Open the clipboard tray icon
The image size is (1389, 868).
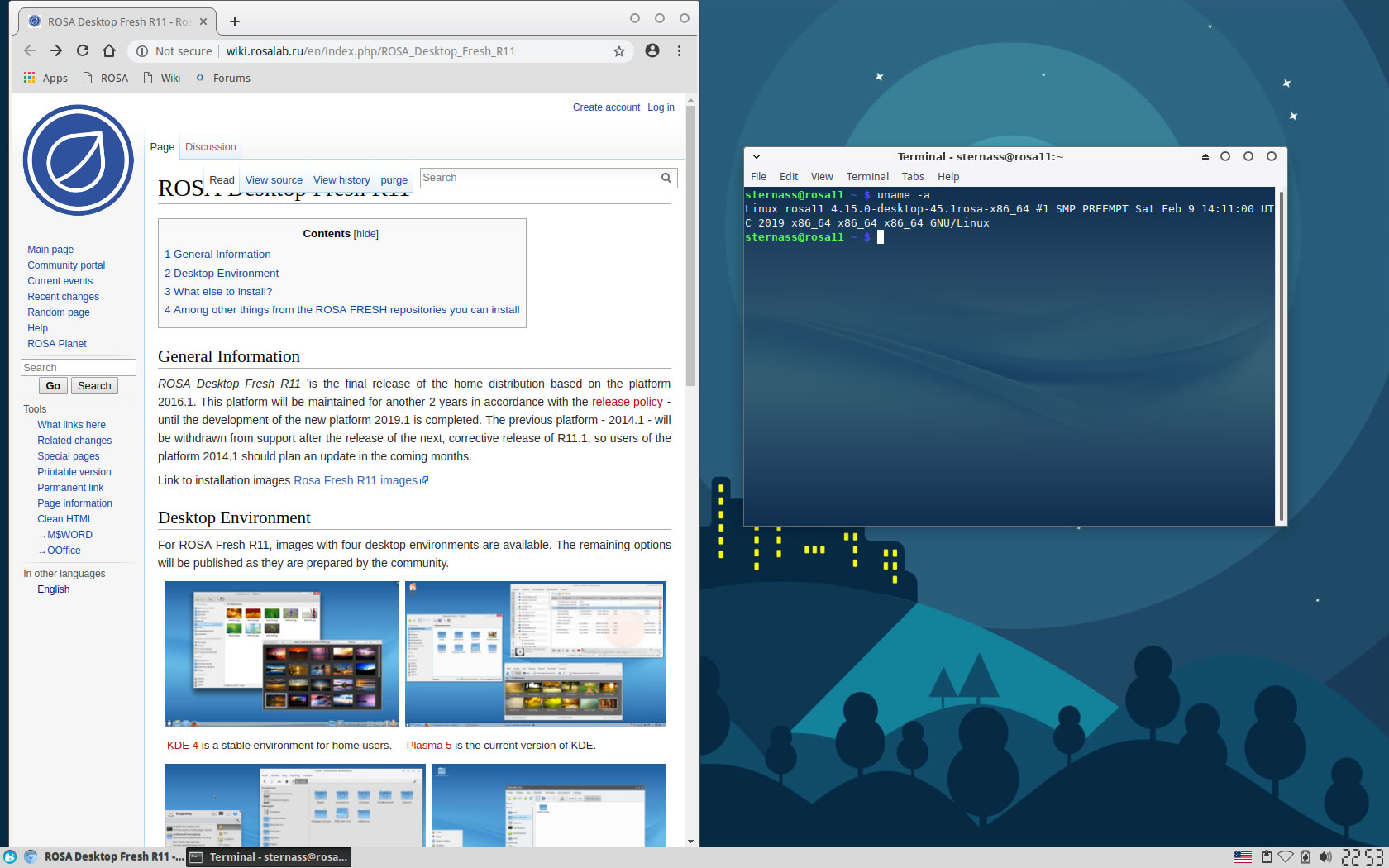tap(1266, 857)
